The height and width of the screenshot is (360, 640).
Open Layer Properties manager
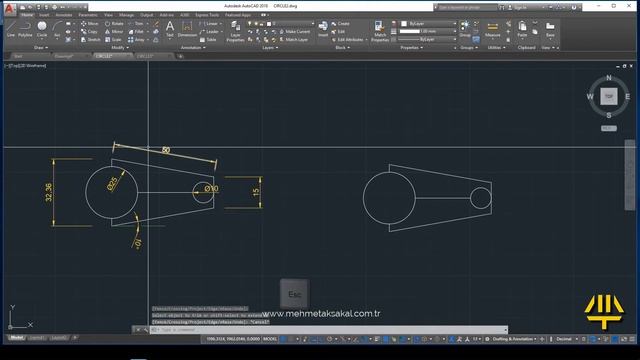236,31
